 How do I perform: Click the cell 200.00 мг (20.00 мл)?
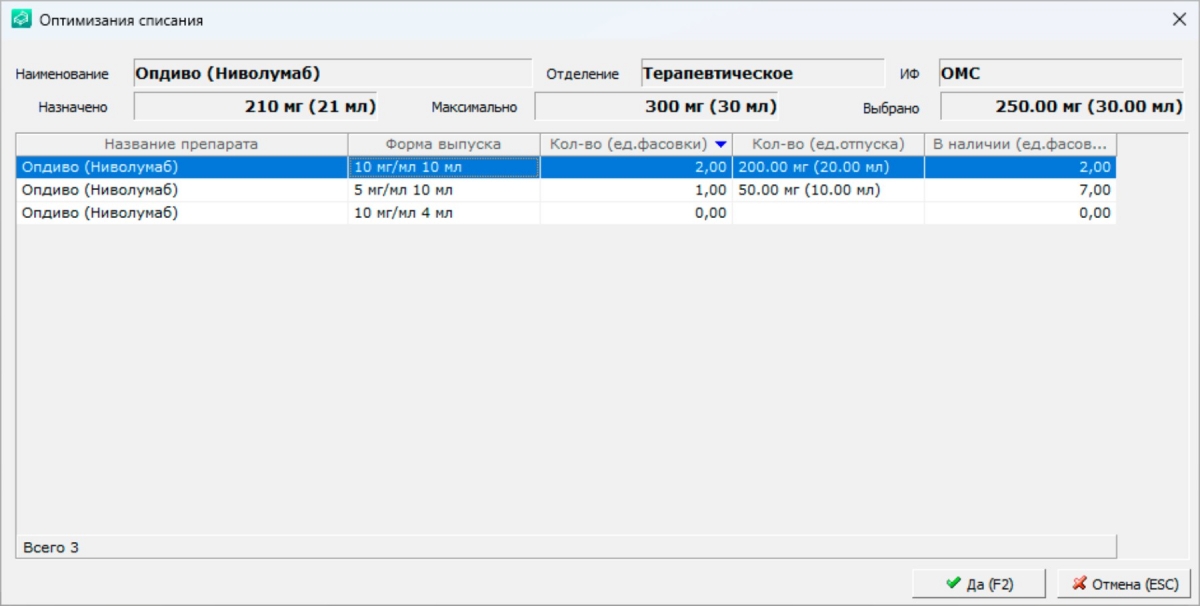pos(828,167)
